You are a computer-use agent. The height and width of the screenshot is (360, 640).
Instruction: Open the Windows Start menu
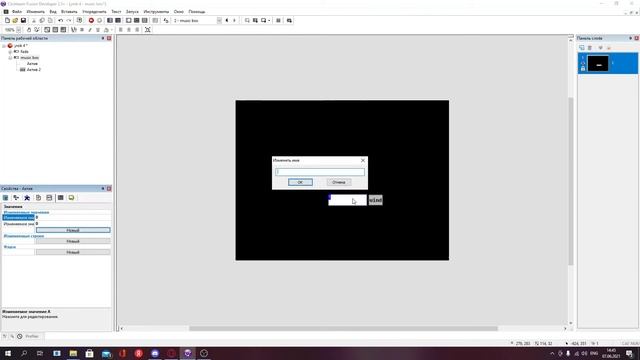point(8,353)
